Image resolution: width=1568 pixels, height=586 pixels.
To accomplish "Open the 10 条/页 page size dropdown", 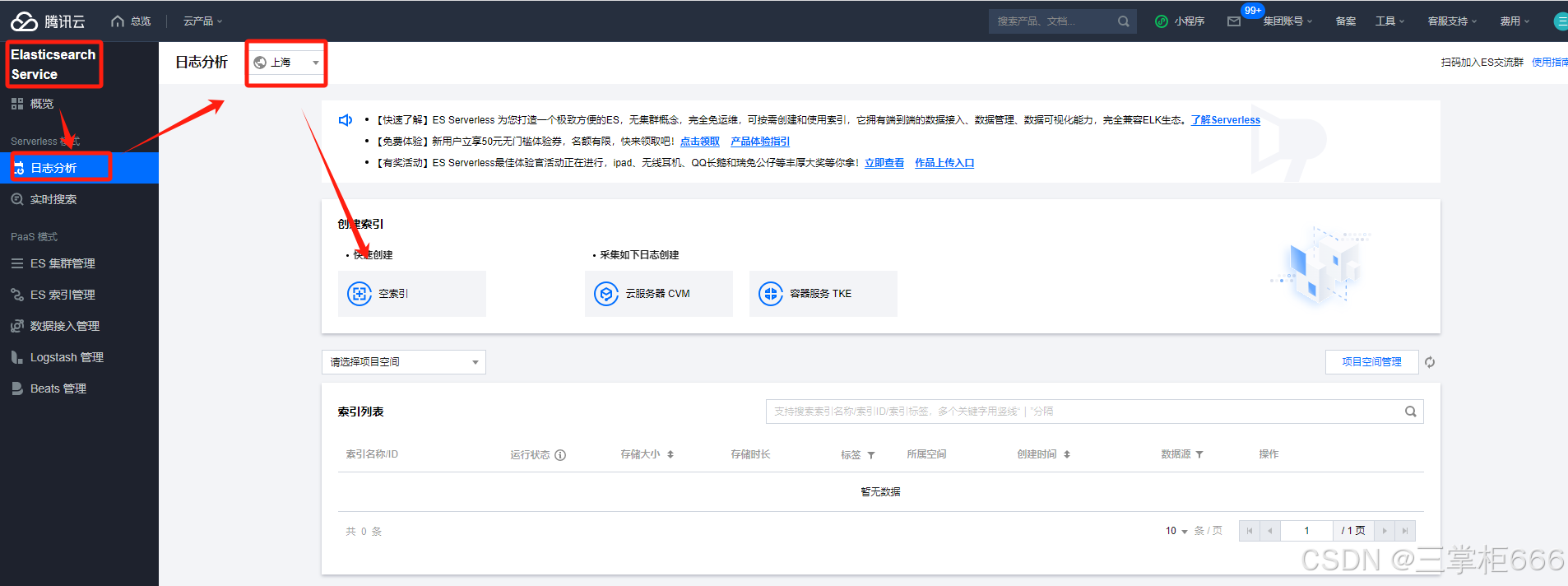I will [1176, 531].
